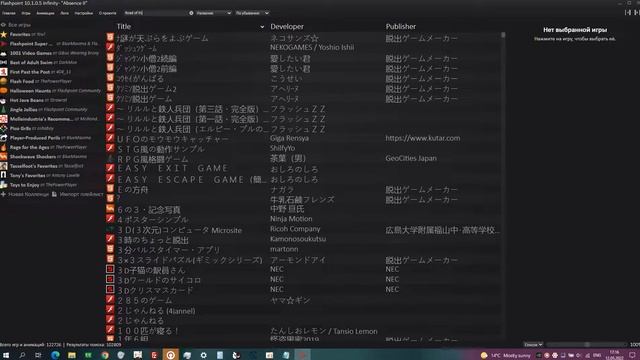Click the Ricoh Company developer cell
Viewport: 640px width, 360px height.
pyautogui.click(x=295, y=229)
